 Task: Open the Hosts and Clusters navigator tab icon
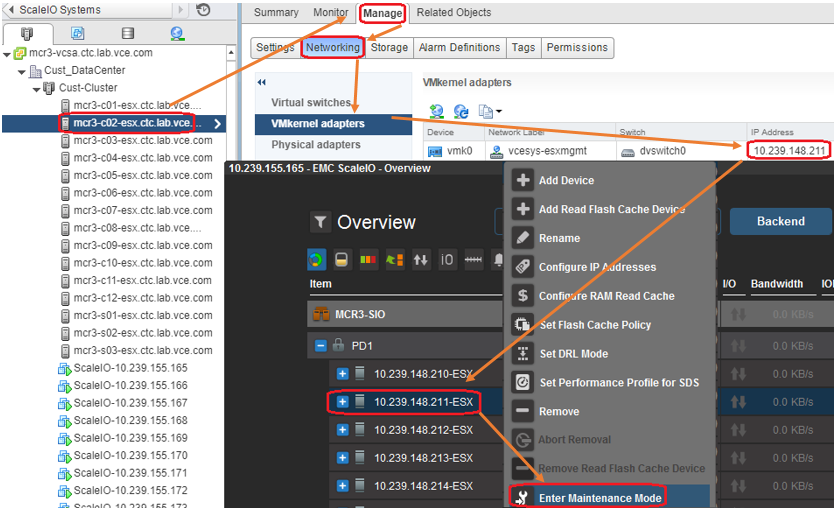pyautogui.click(x=27, y=34)
